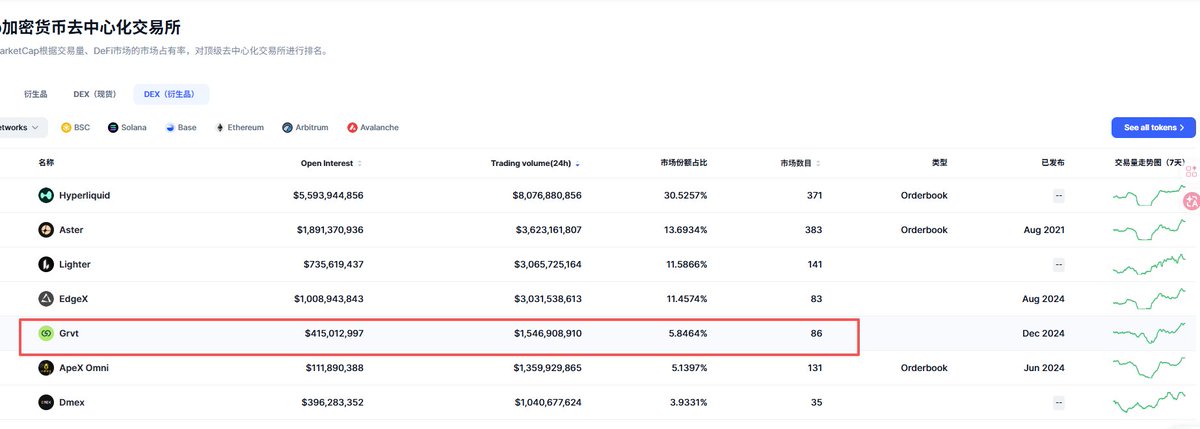Open the Aster exchange link
This screenshot has height=429, width=1200.
[x=71, y=230]
